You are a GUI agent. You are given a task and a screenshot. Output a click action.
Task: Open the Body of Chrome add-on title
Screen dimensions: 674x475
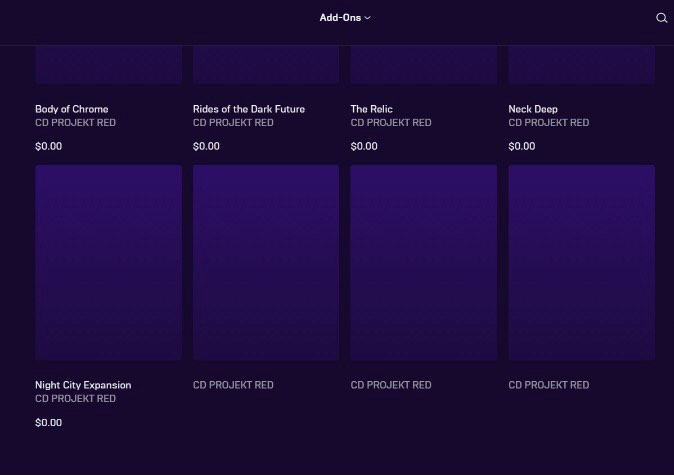[72, 109]
